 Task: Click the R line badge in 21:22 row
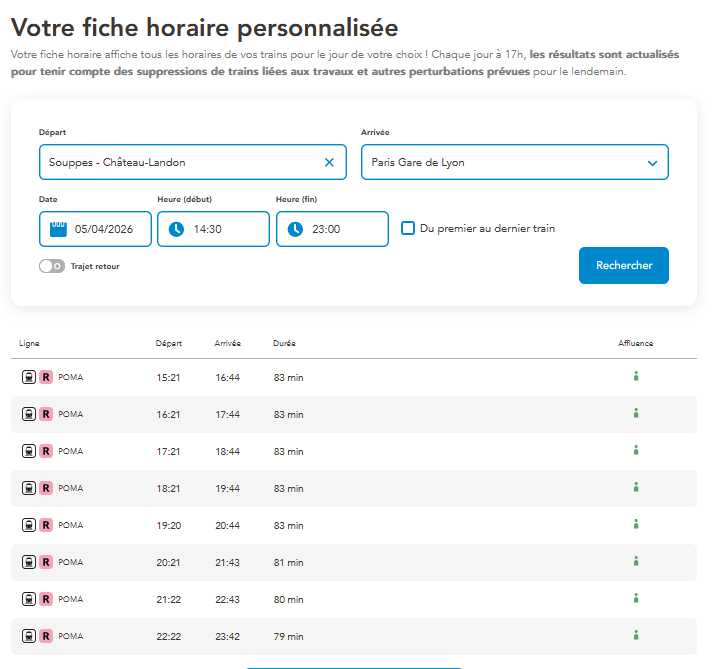[x=46, y=599]
